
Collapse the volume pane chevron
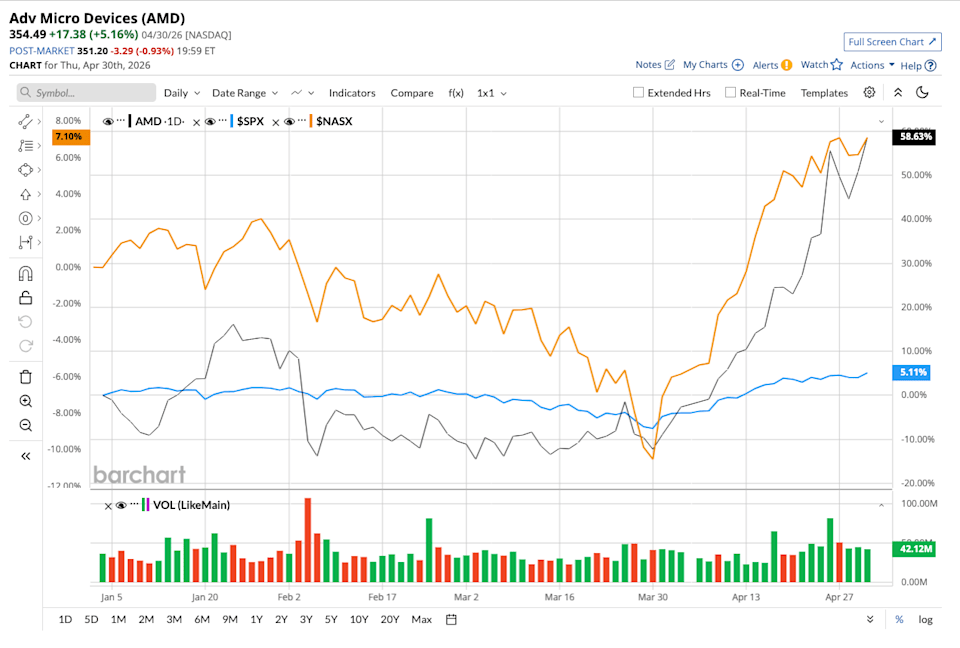tap(881, 505)
